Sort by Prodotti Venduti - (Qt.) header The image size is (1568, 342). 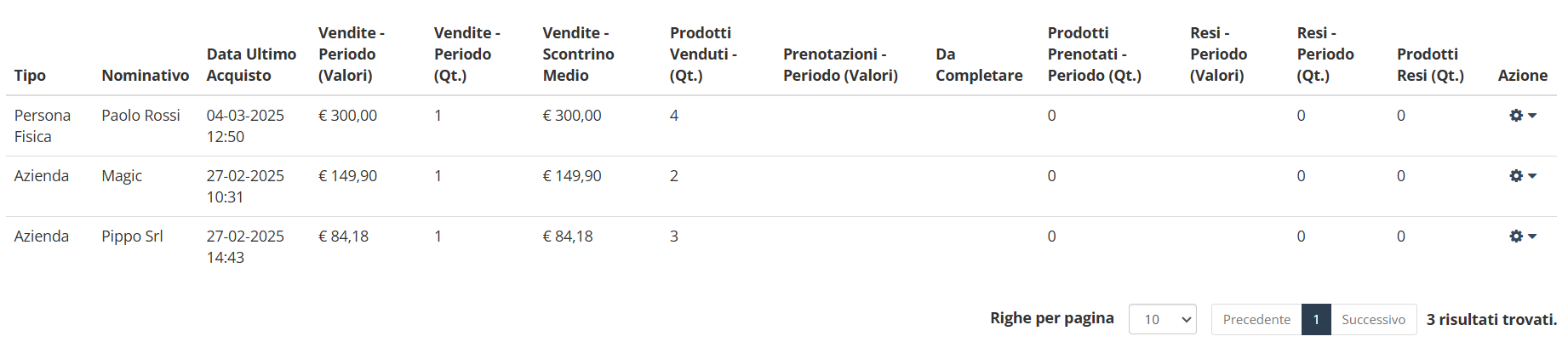703,54
